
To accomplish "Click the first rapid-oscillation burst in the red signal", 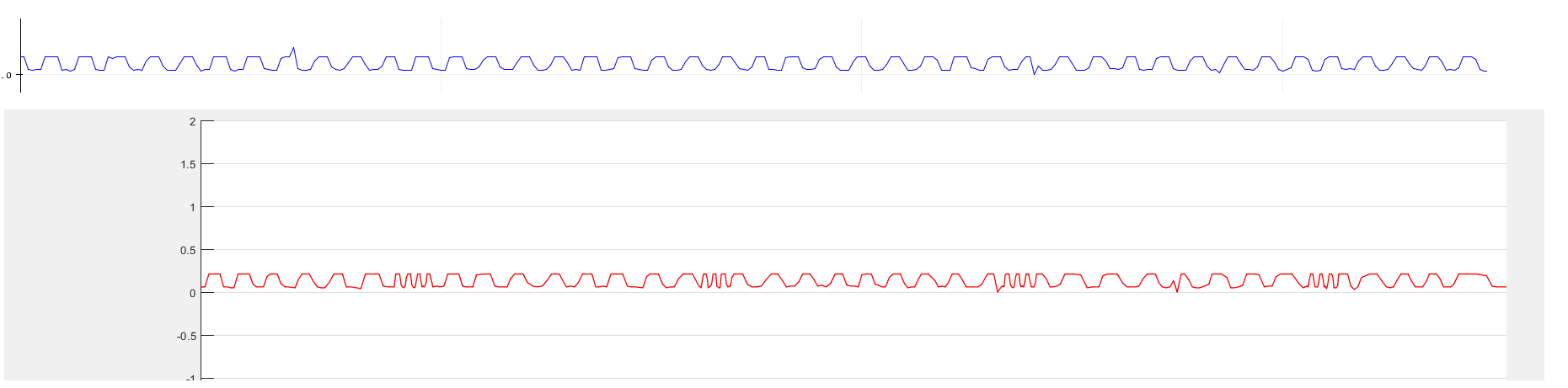I will [x=413, y=280].
